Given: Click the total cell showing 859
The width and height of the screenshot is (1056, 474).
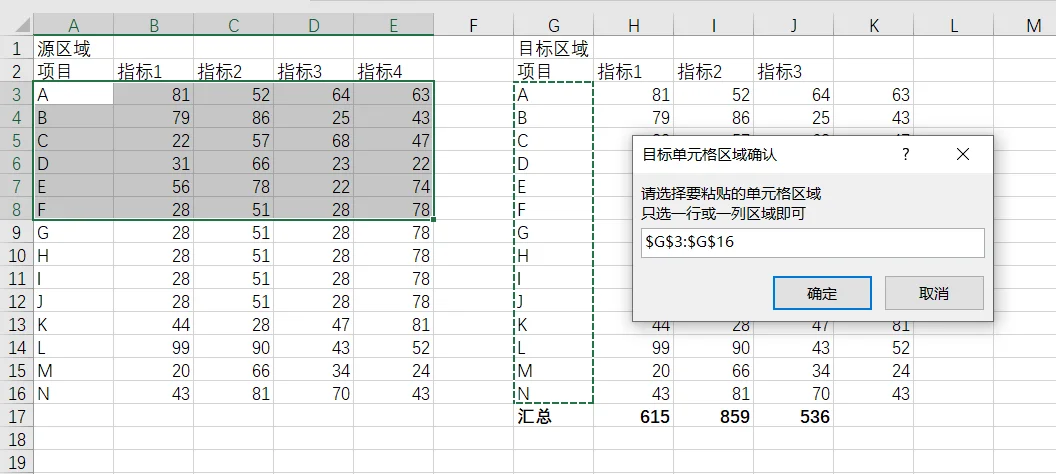Looking at the screenshot, I should [714, 416].
